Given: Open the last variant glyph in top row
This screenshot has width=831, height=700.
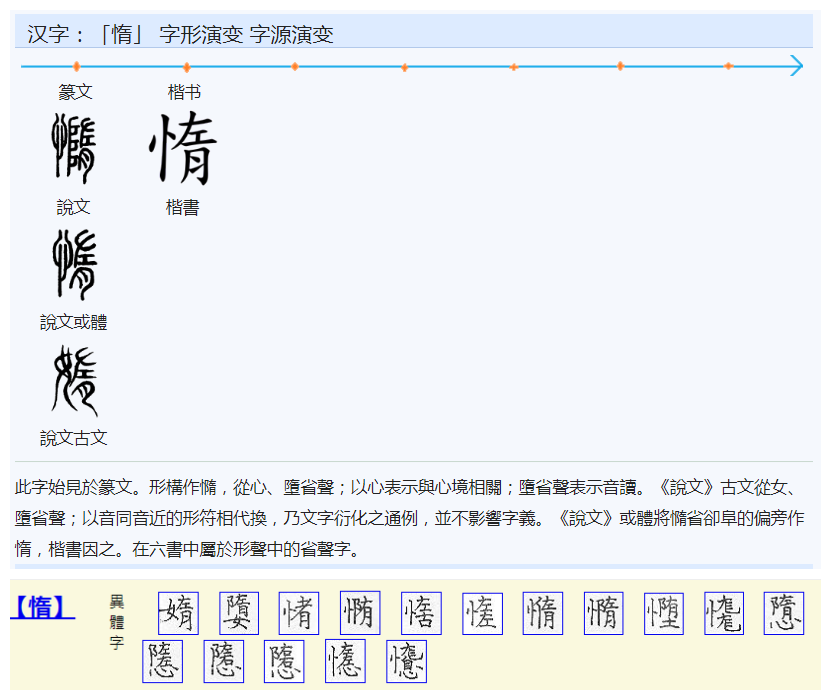Looking at the screenshot, I should 784,614.
